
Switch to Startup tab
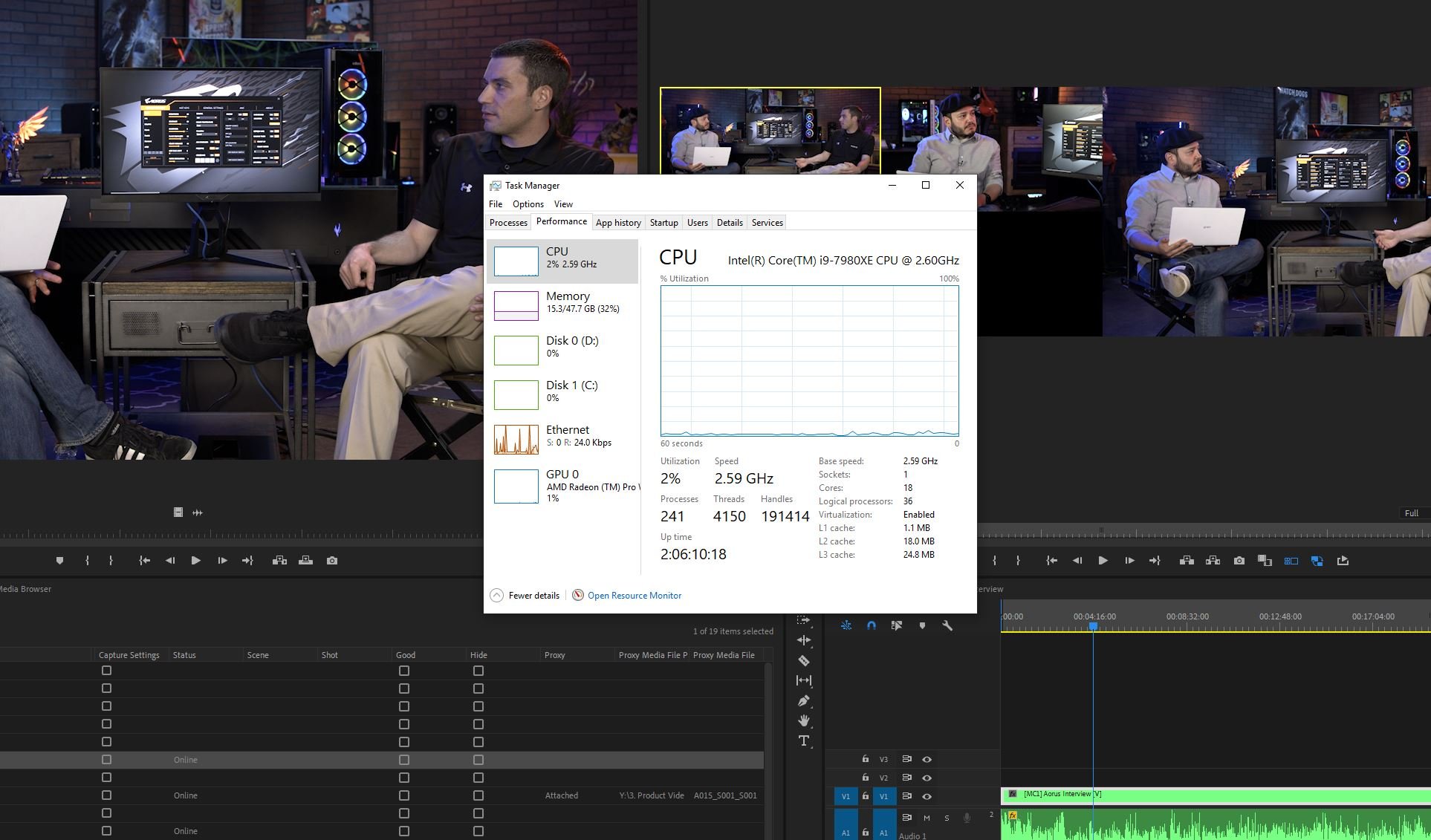tap(663, 223)
